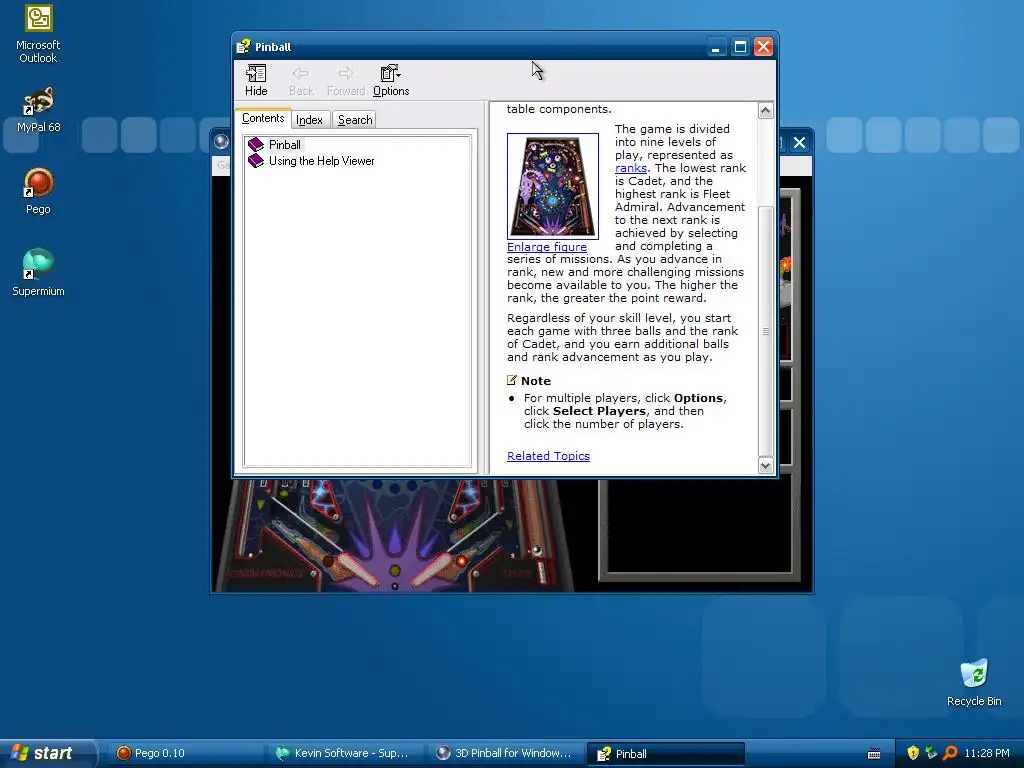Maximize the Pinball help window
Viewport: 1024px width, 768px height.
pos(740,47)
